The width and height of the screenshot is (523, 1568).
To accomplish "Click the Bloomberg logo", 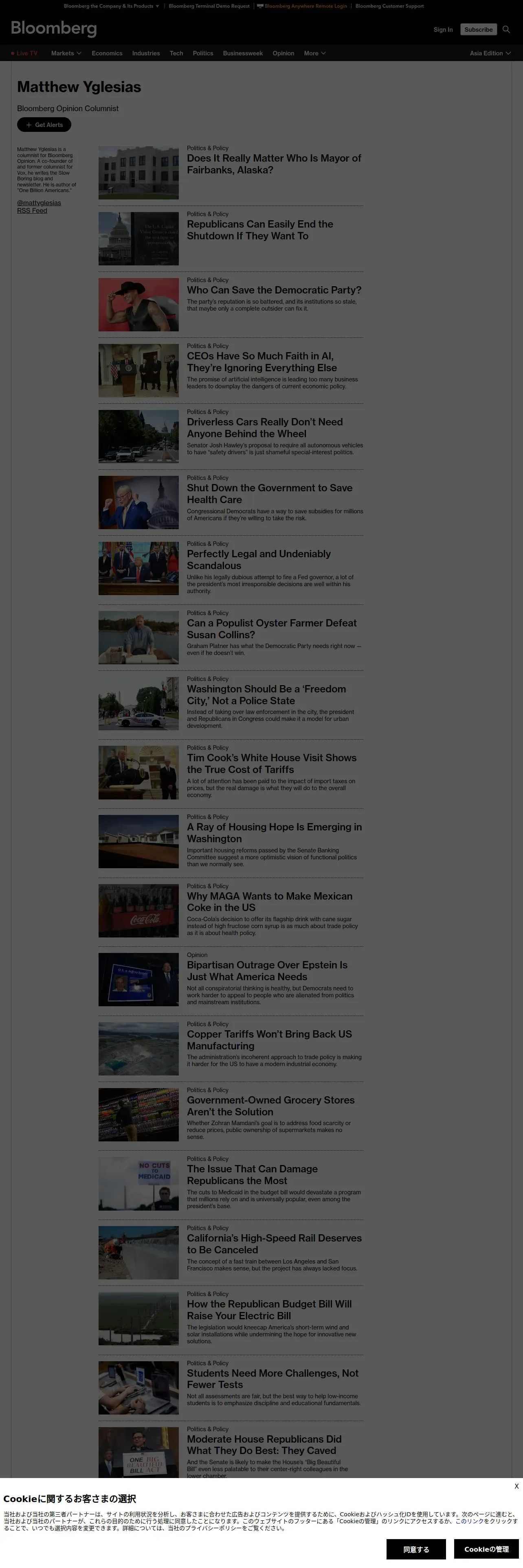I will [54, 28].
